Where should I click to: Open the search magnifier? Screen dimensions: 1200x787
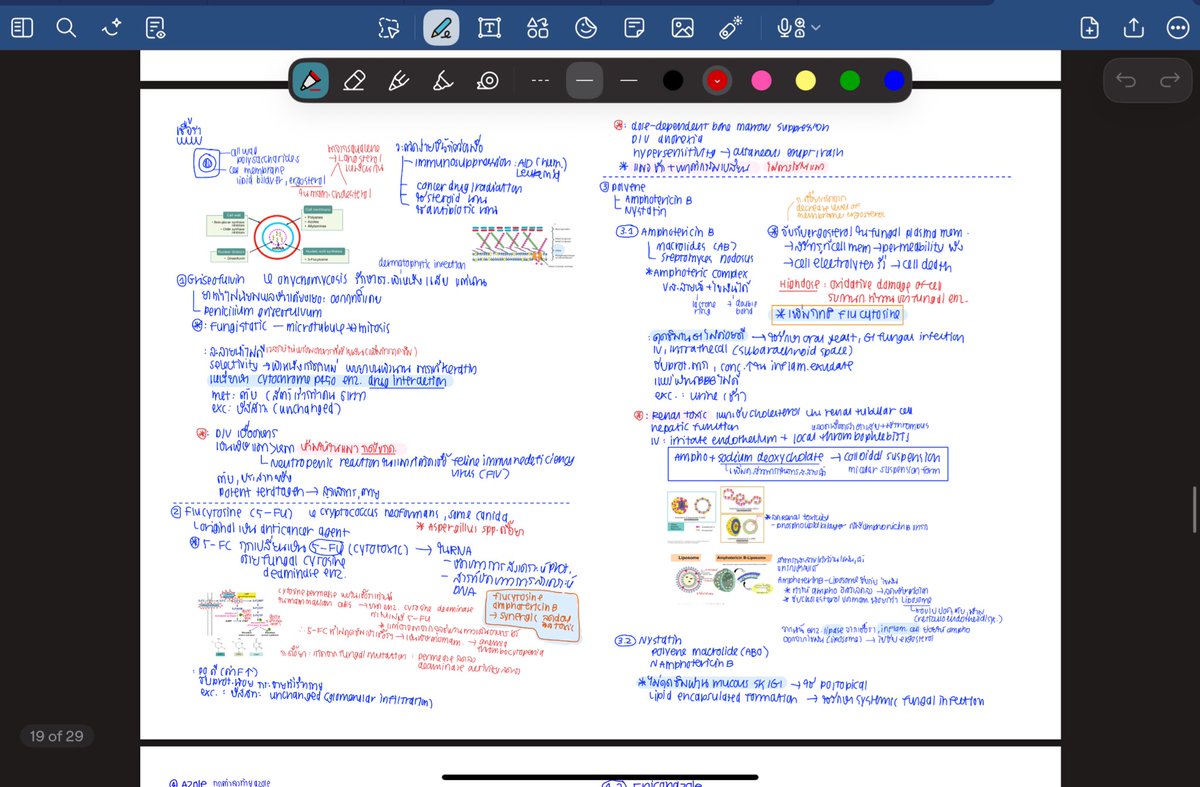pyautogui.click(x=66, y=28)
